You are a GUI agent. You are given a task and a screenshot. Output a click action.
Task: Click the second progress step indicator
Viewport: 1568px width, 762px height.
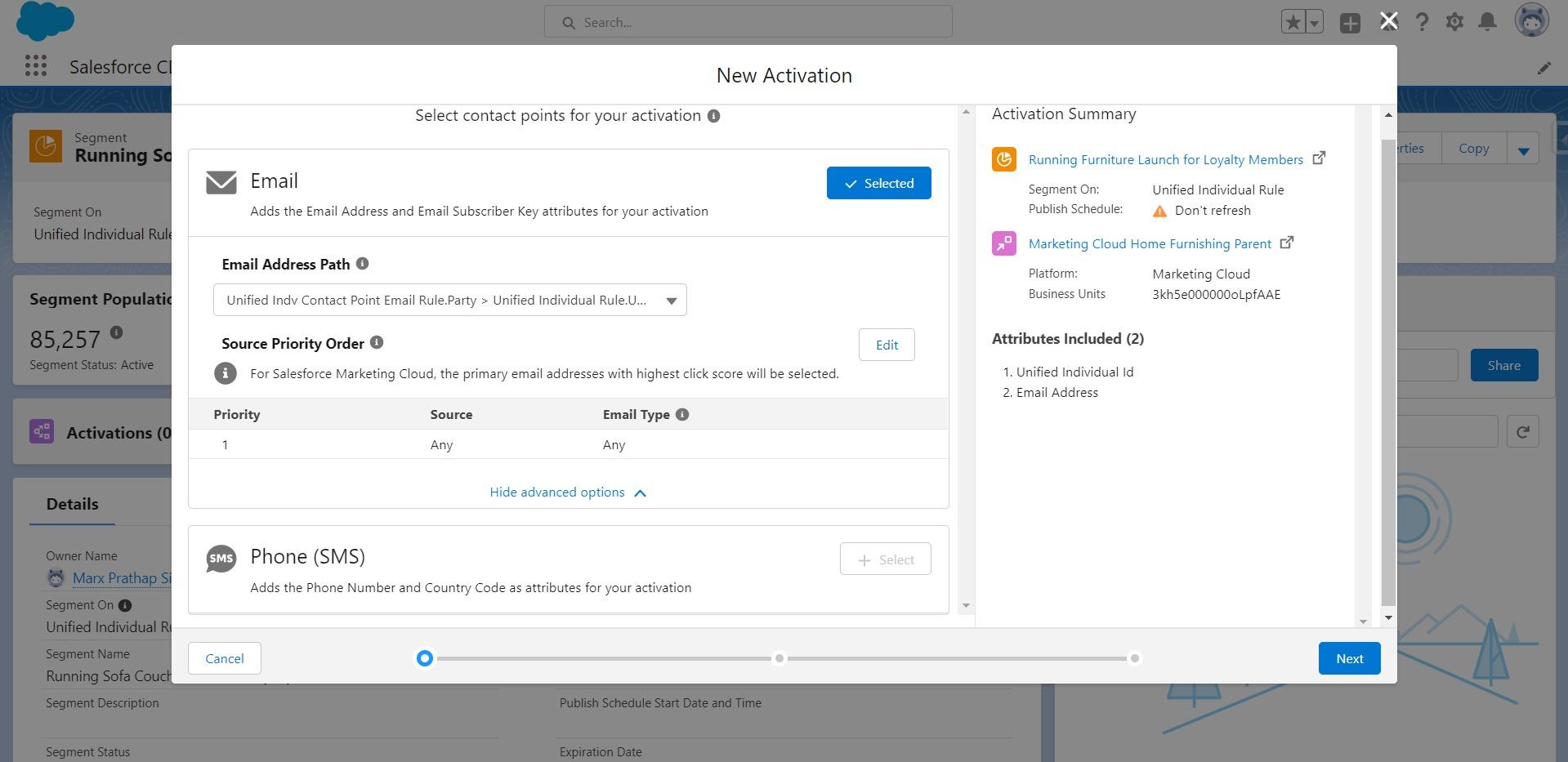click(x=780, y=658)
